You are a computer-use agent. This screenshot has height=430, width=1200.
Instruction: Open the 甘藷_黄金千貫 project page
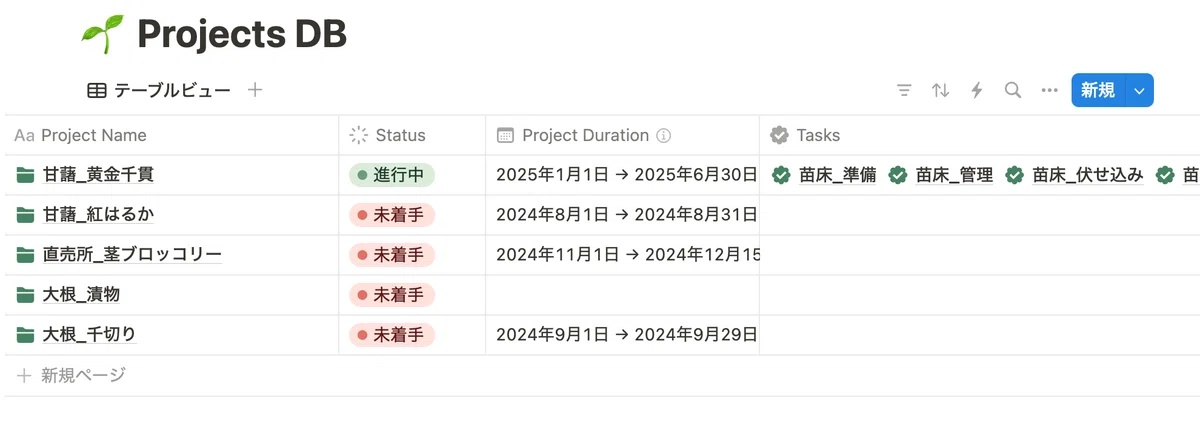click(x=98, y=175)
